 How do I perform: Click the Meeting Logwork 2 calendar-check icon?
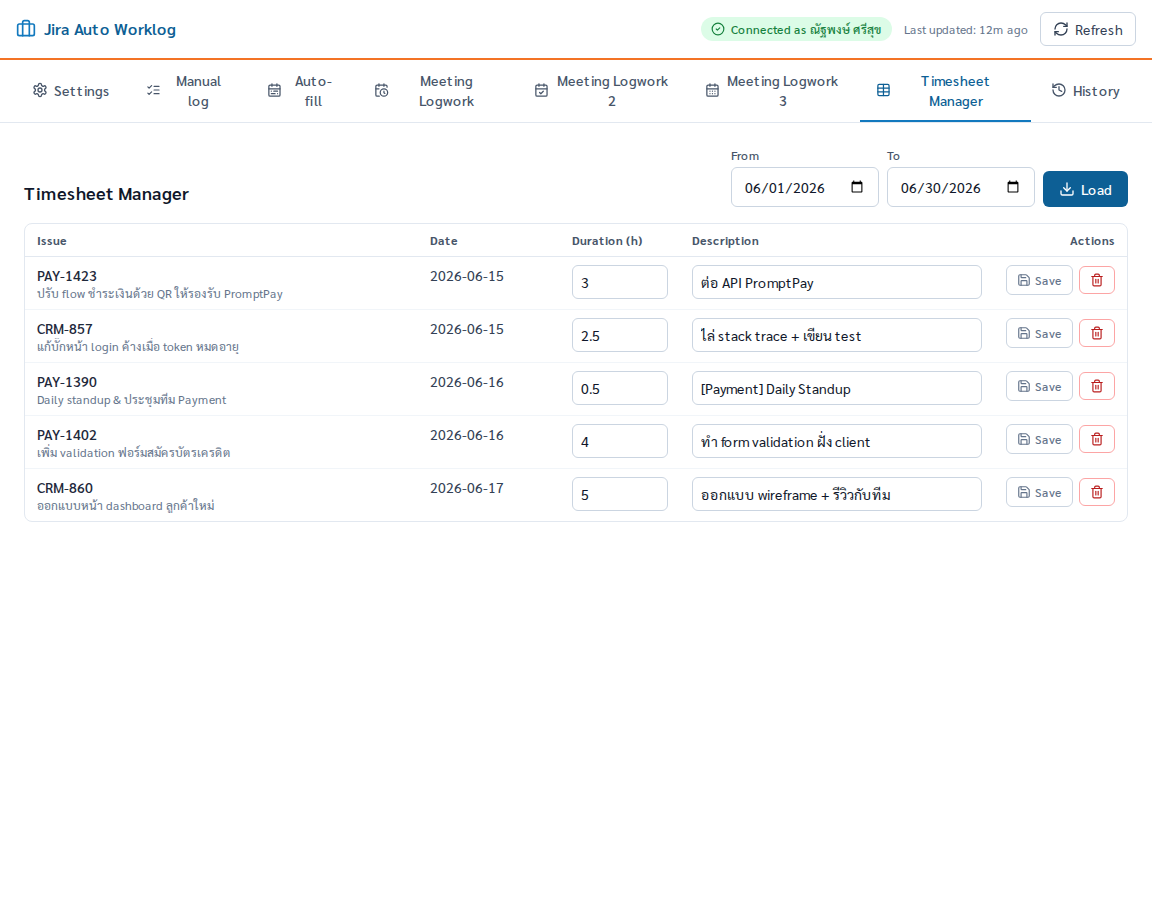[x=541, y=90]
